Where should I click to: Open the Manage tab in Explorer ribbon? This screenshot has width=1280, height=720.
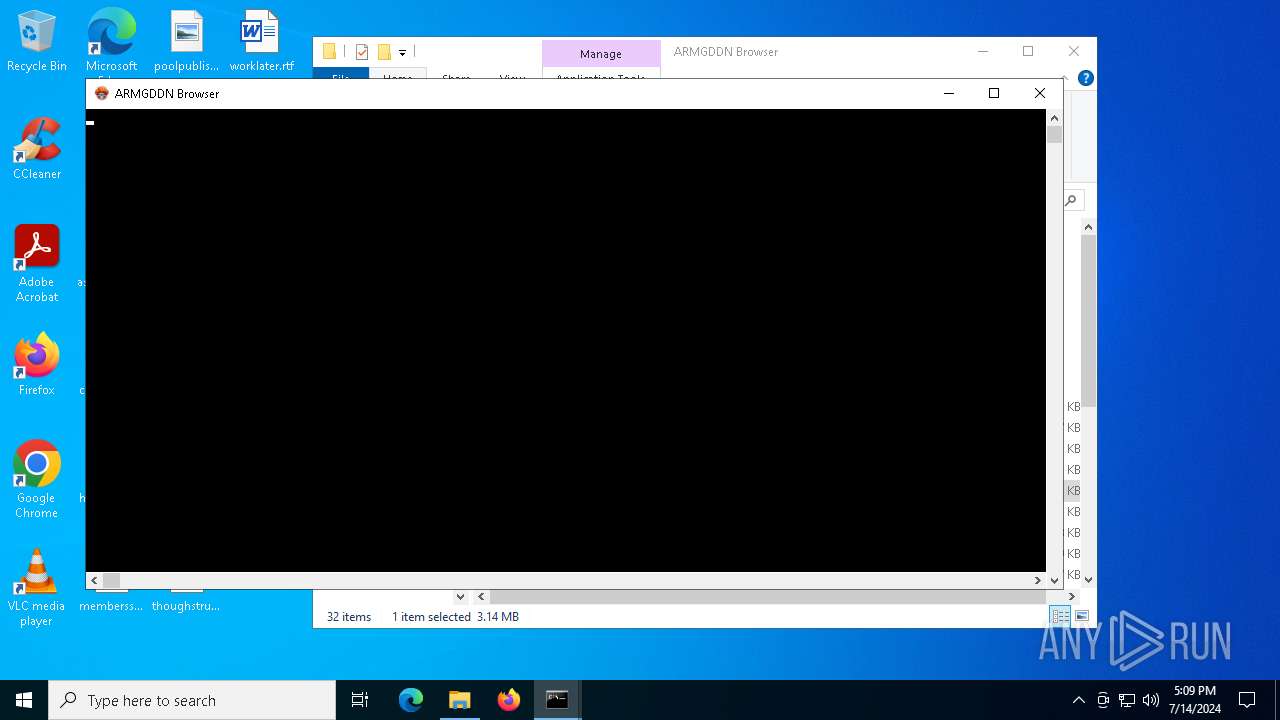pyautogui.click(x=601, y=54)
